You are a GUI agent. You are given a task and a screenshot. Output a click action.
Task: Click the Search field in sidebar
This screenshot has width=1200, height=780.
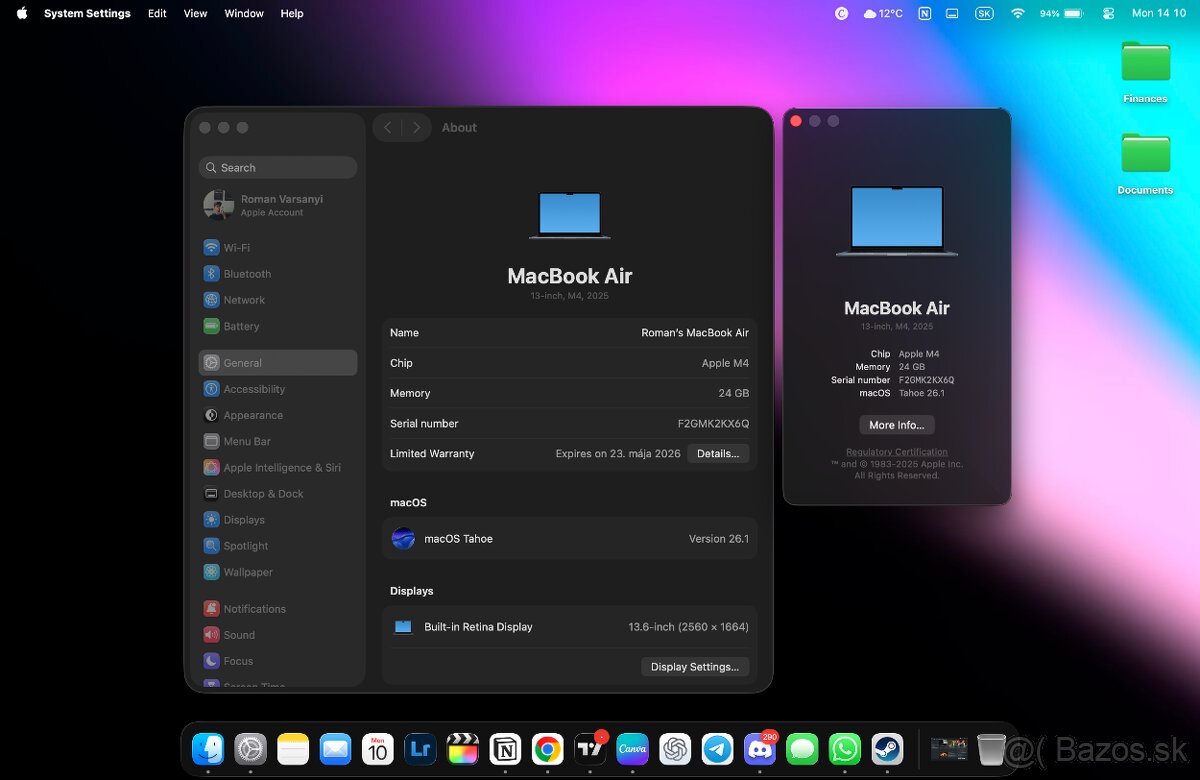tap(278, 168)
